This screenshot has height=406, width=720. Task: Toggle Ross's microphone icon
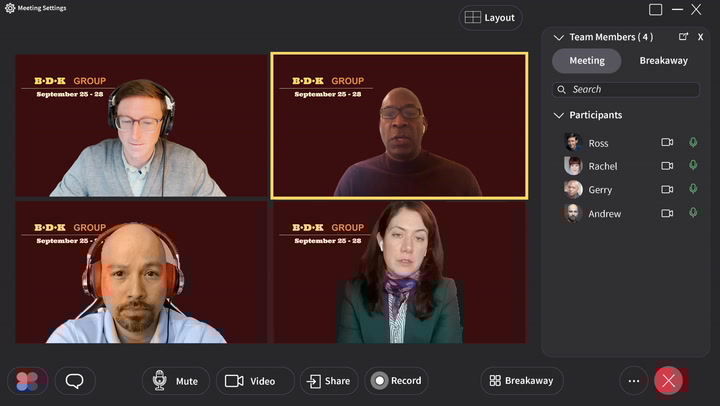[x=693, y=142]
